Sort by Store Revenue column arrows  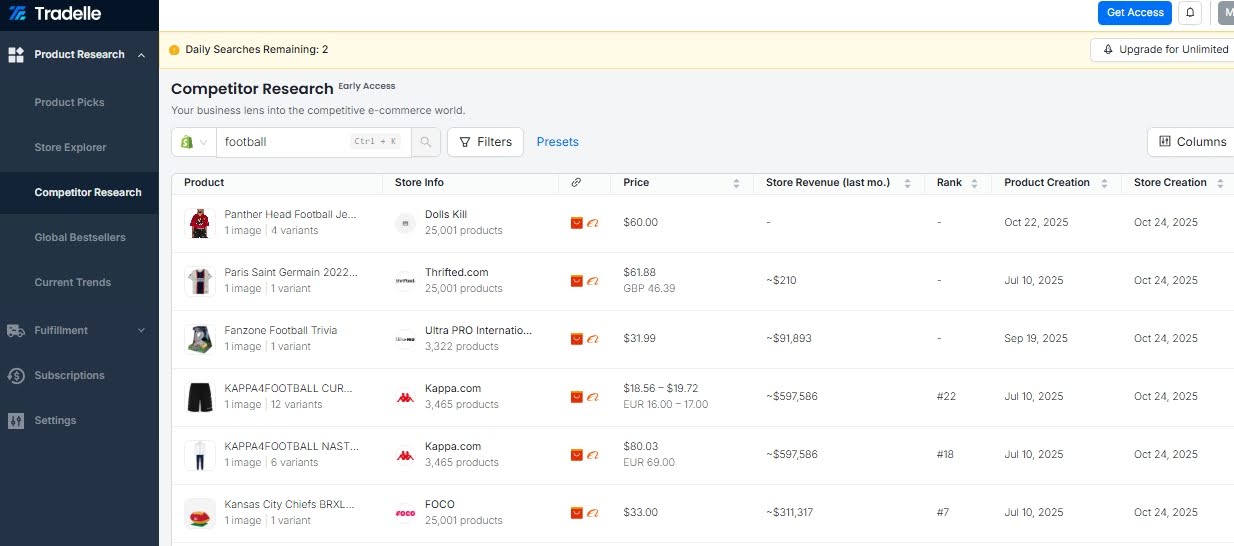pyautogui.click(x=908, y=183)
